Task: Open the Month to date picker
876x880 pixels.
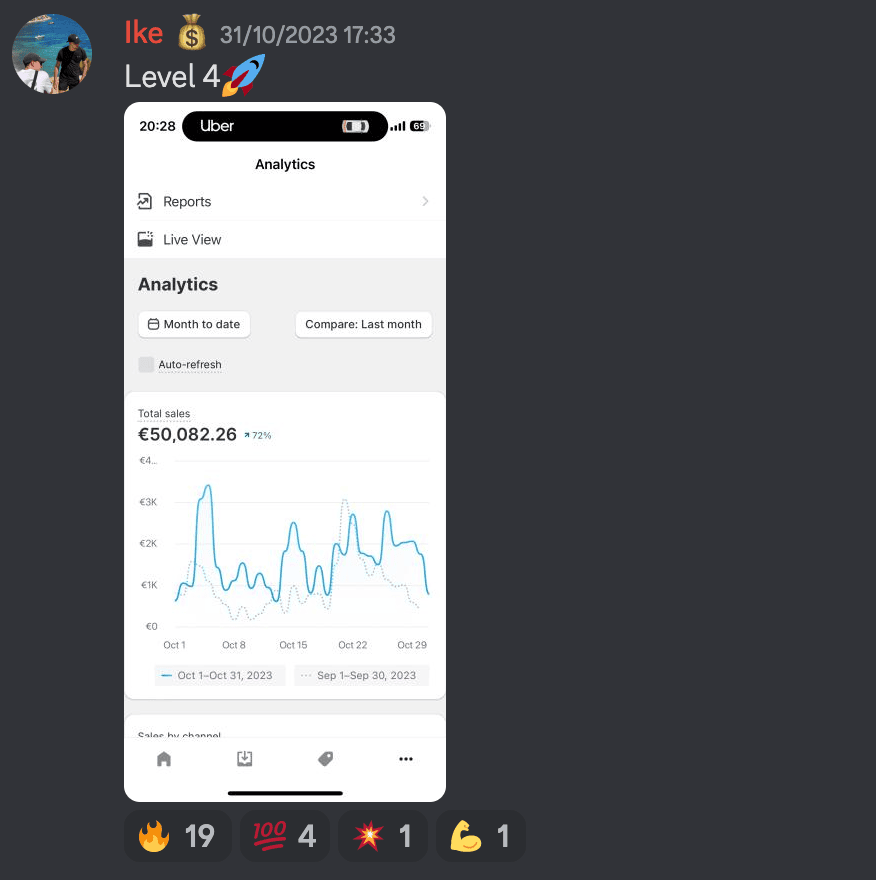Action: pyautogui.click(x=194, y=324)
